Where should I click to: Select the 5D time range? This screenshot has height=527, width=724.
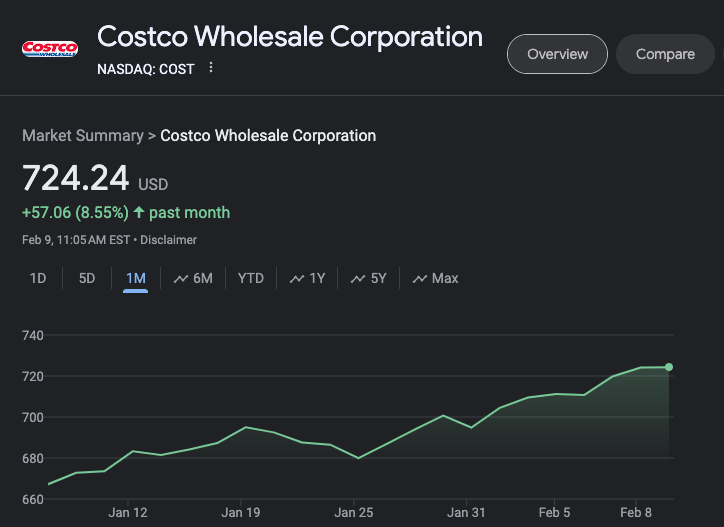tap(87, 278)
